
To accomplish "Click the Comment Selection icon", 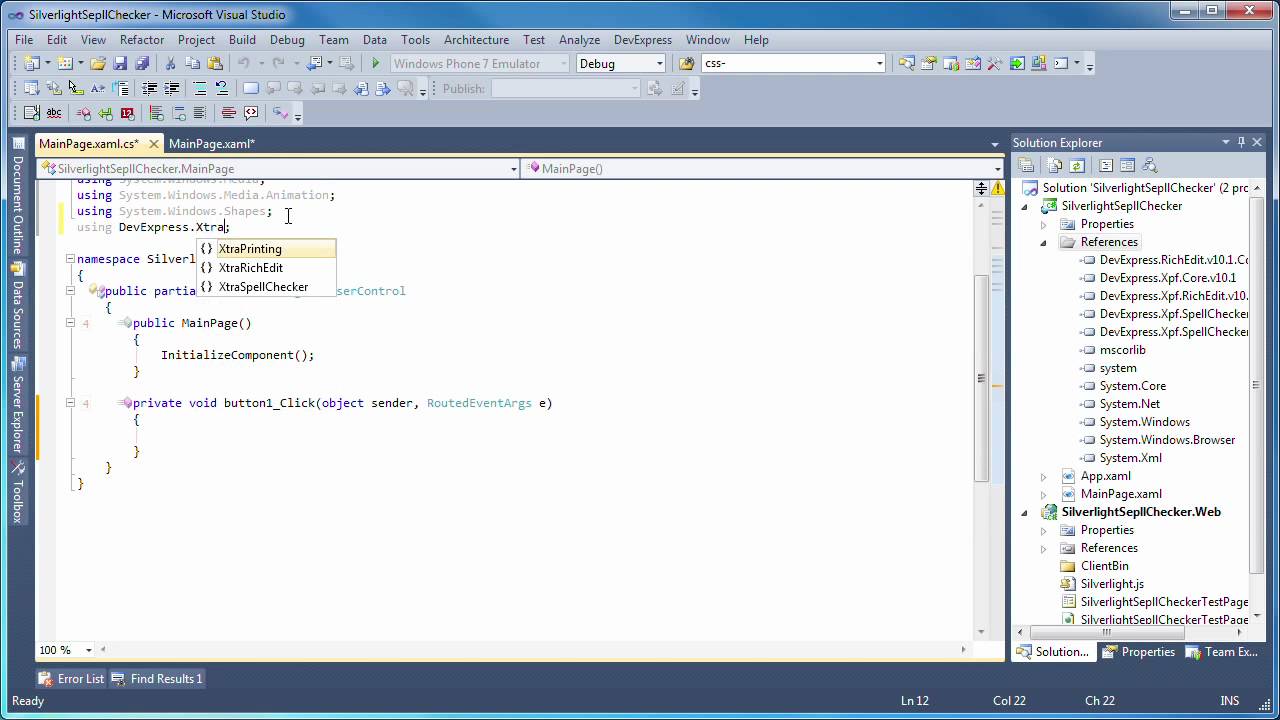I will click(200, 88).
